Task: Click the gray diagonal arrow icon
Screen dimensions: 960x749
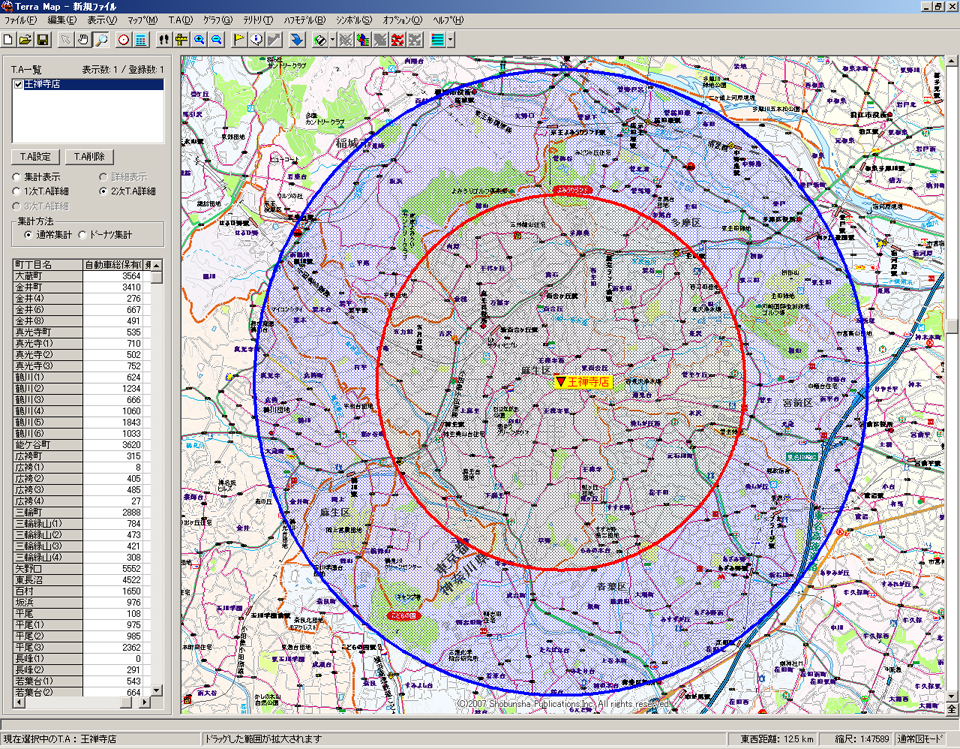Action: 274,40
